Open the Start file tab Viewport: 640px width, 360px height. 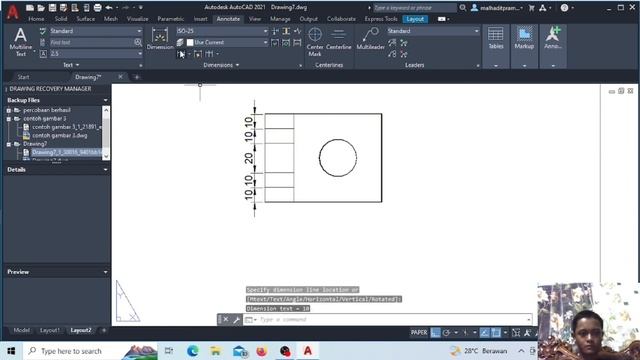click(x=23, y=77)
